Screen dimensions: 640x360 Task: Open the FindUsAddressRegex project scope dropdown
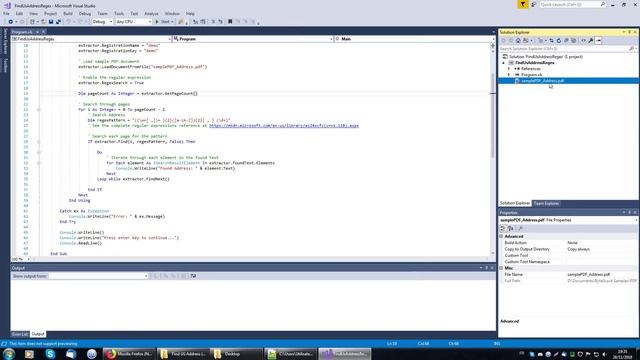91,39
